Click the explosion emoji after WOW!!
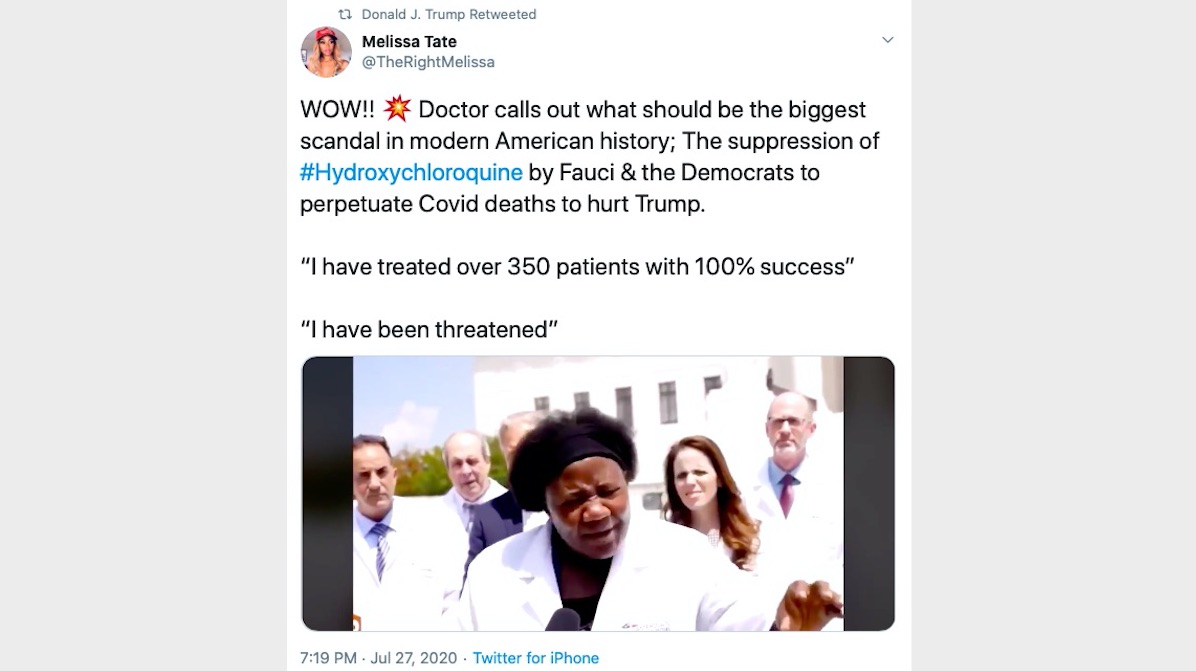The width and height of the screenshot is (1196, 671). [397, 109]
